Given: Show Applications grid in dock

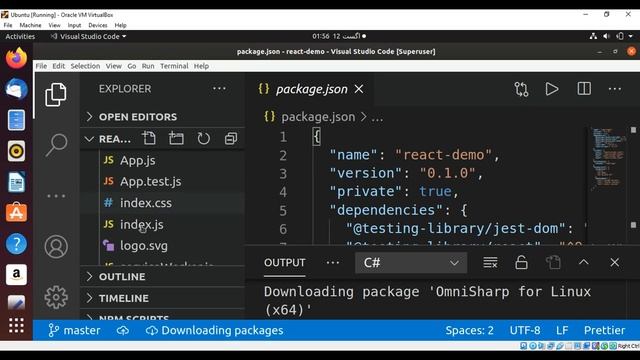Looking at the screenshot, I should tap(16, 325).
